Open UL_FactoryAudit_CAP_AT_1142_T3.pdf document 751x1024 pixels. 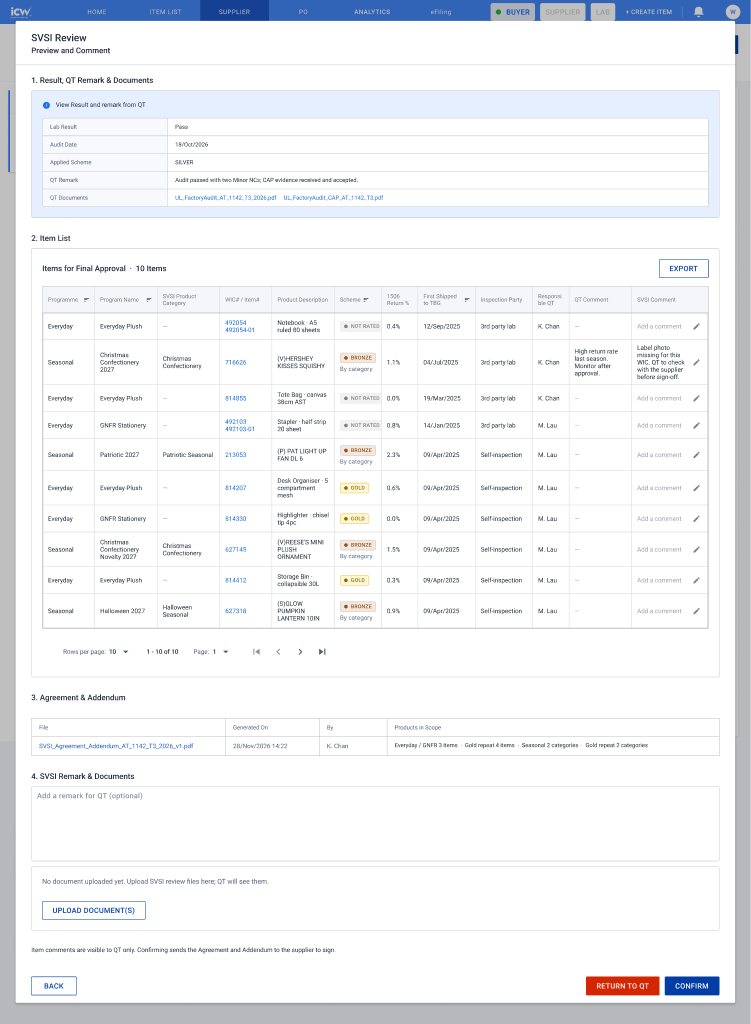pos(333,198)
